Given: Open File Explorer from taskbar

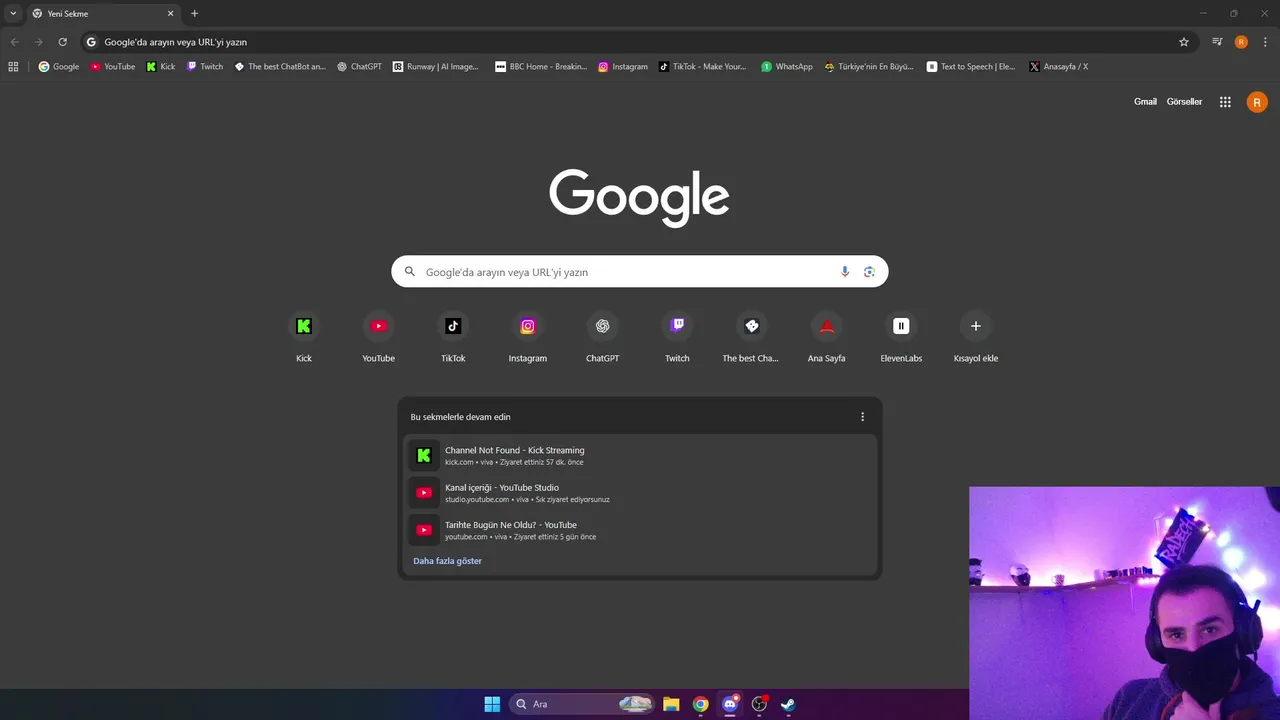Looking at the screenshot, I should [x=671, y=704].
